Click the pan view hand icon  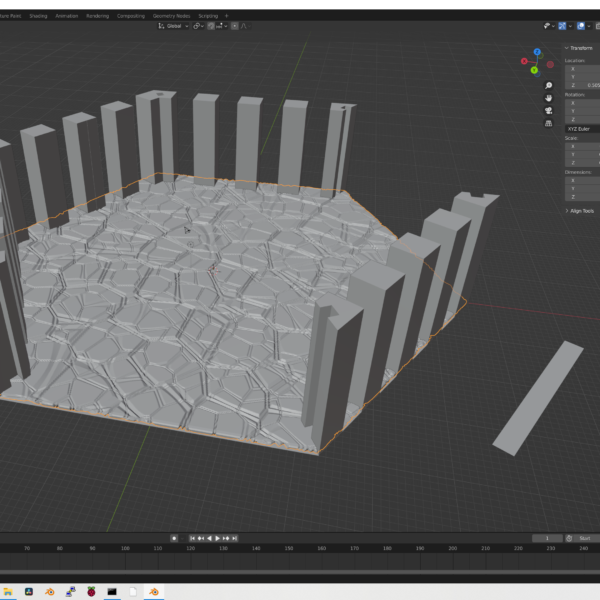548,98
